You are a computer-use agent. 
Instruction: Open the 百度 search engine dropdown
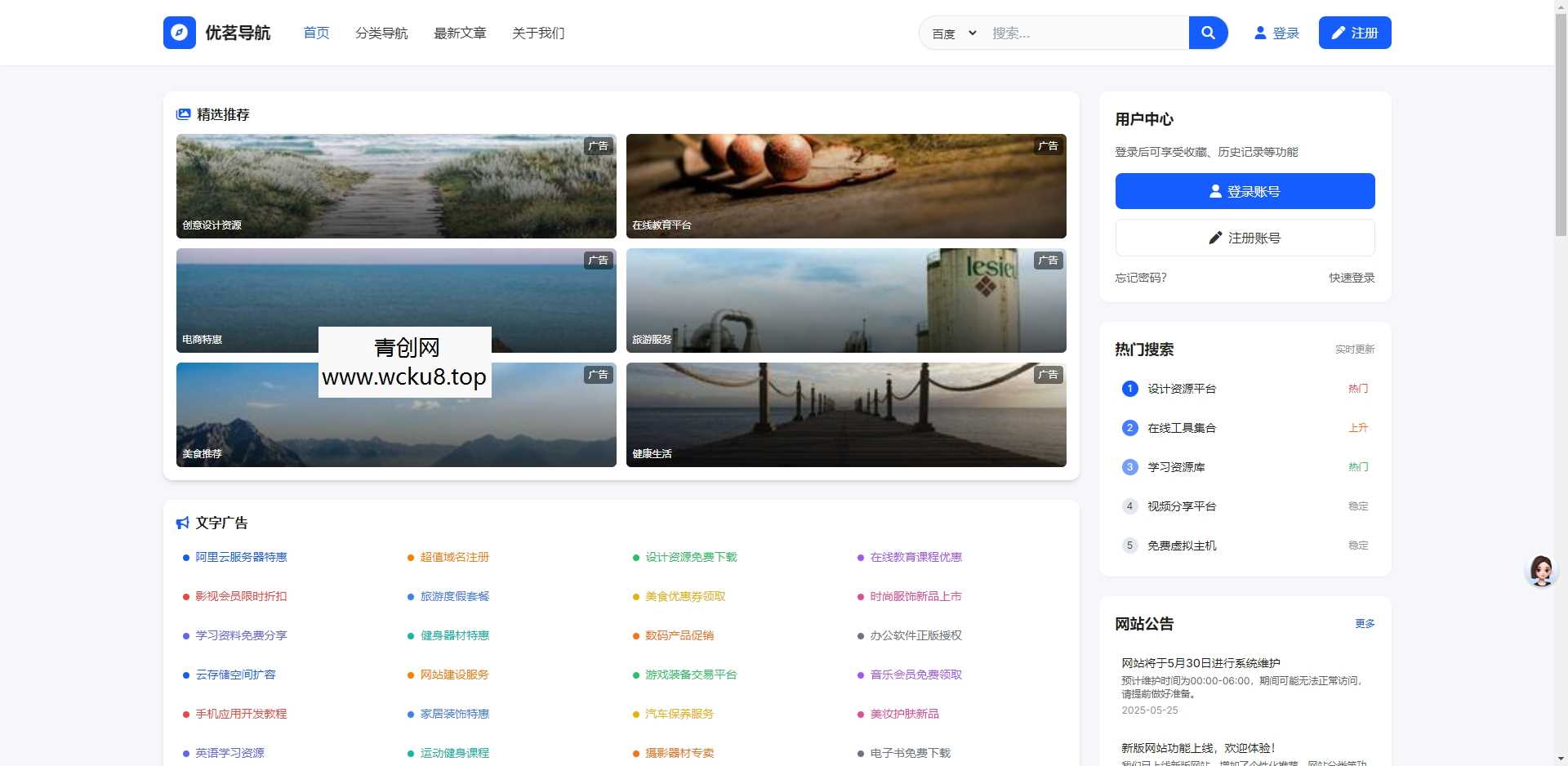pos(954,33)
